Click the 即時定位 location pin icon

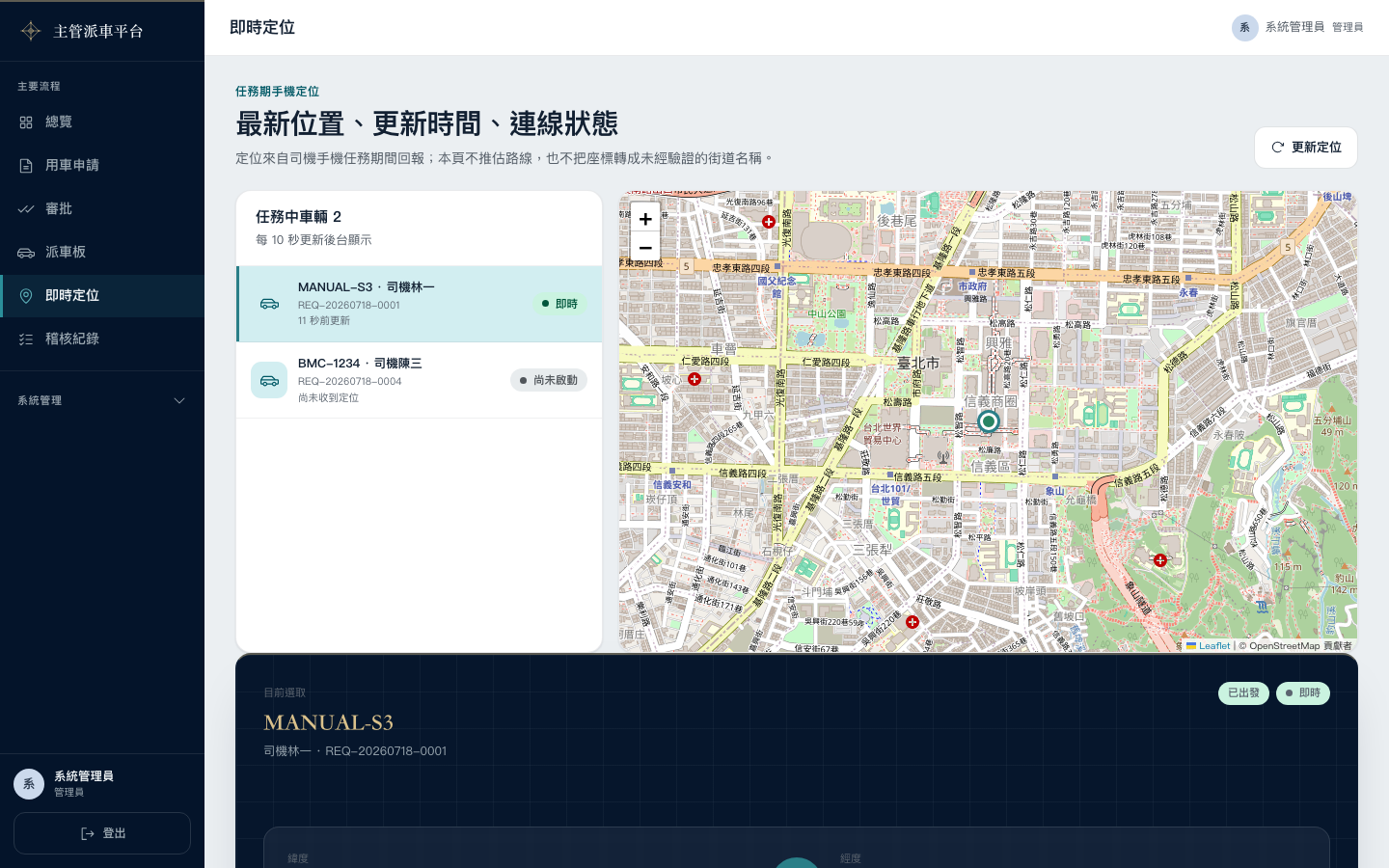pos(26,296)
